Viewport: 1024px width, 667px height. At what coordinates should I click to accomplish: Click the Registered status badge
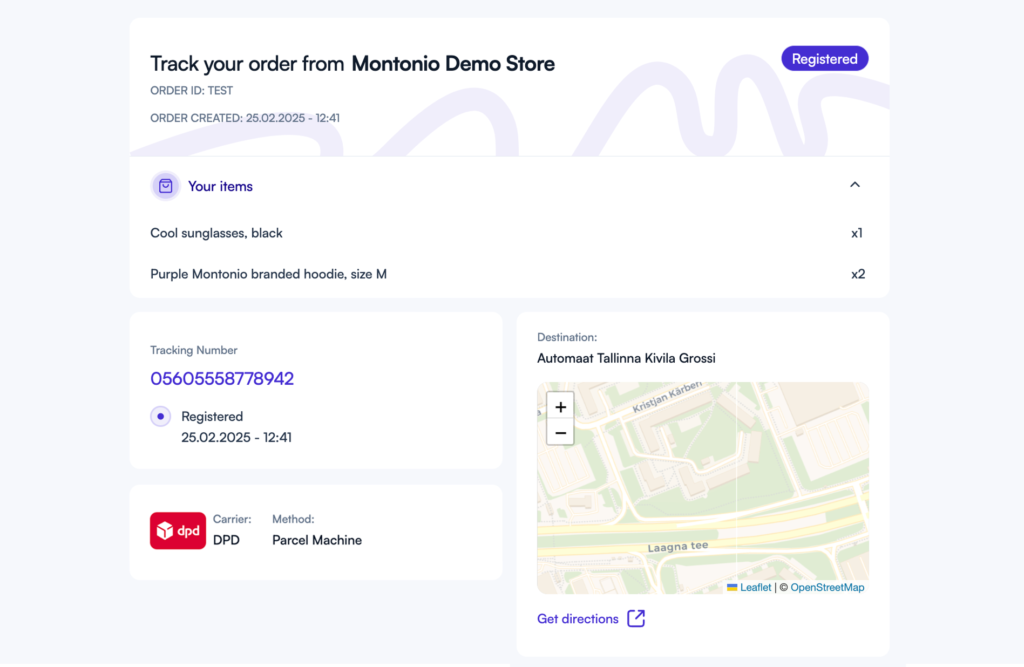click(x=825, y=59)
